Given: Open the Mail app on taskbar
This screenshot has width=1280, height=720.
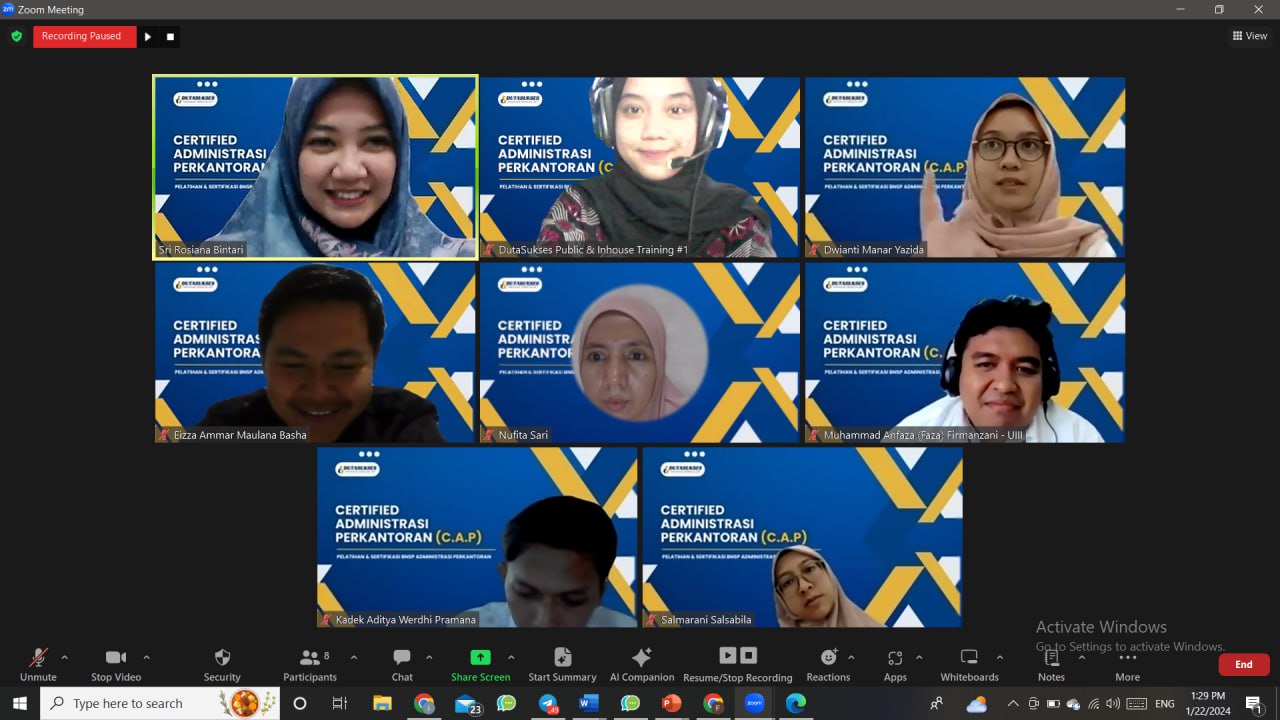Looking at the screenshot, I should [x=467, y=704].
